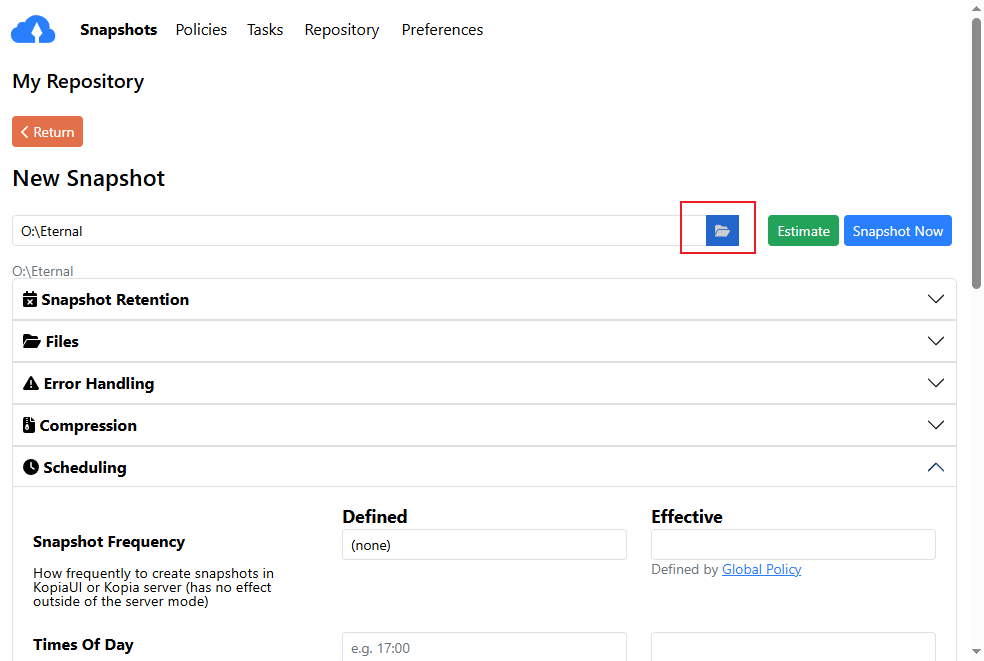Click the Compression archive file icon
The height and width of the screenshot is (661, 984).
click(x=29, y=426)
